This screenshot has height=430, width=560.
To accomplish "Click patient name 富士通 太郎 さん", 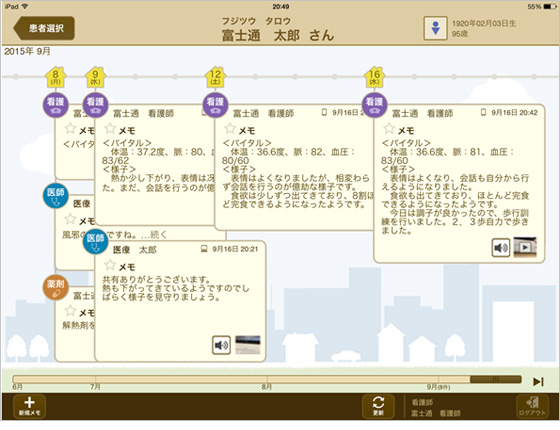I will 278,36.
